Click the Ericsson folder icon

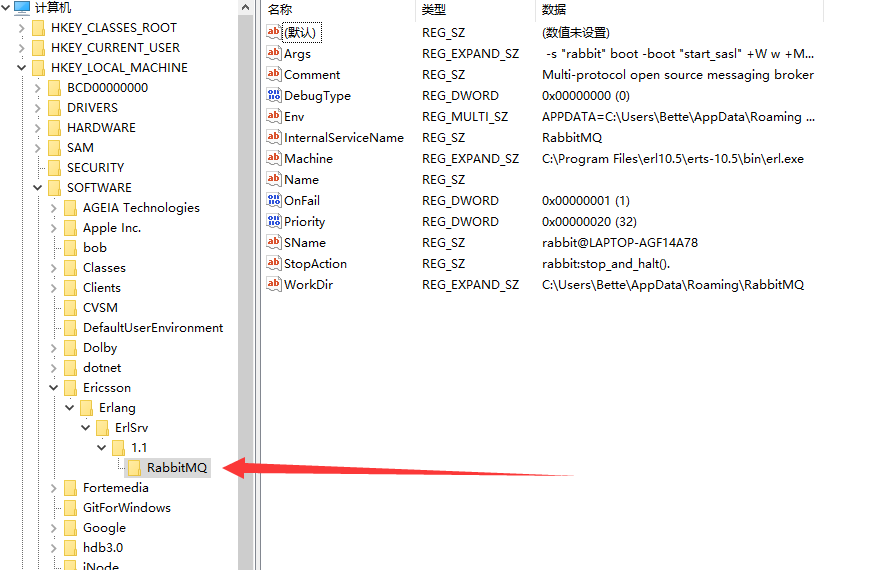[70, 387]
